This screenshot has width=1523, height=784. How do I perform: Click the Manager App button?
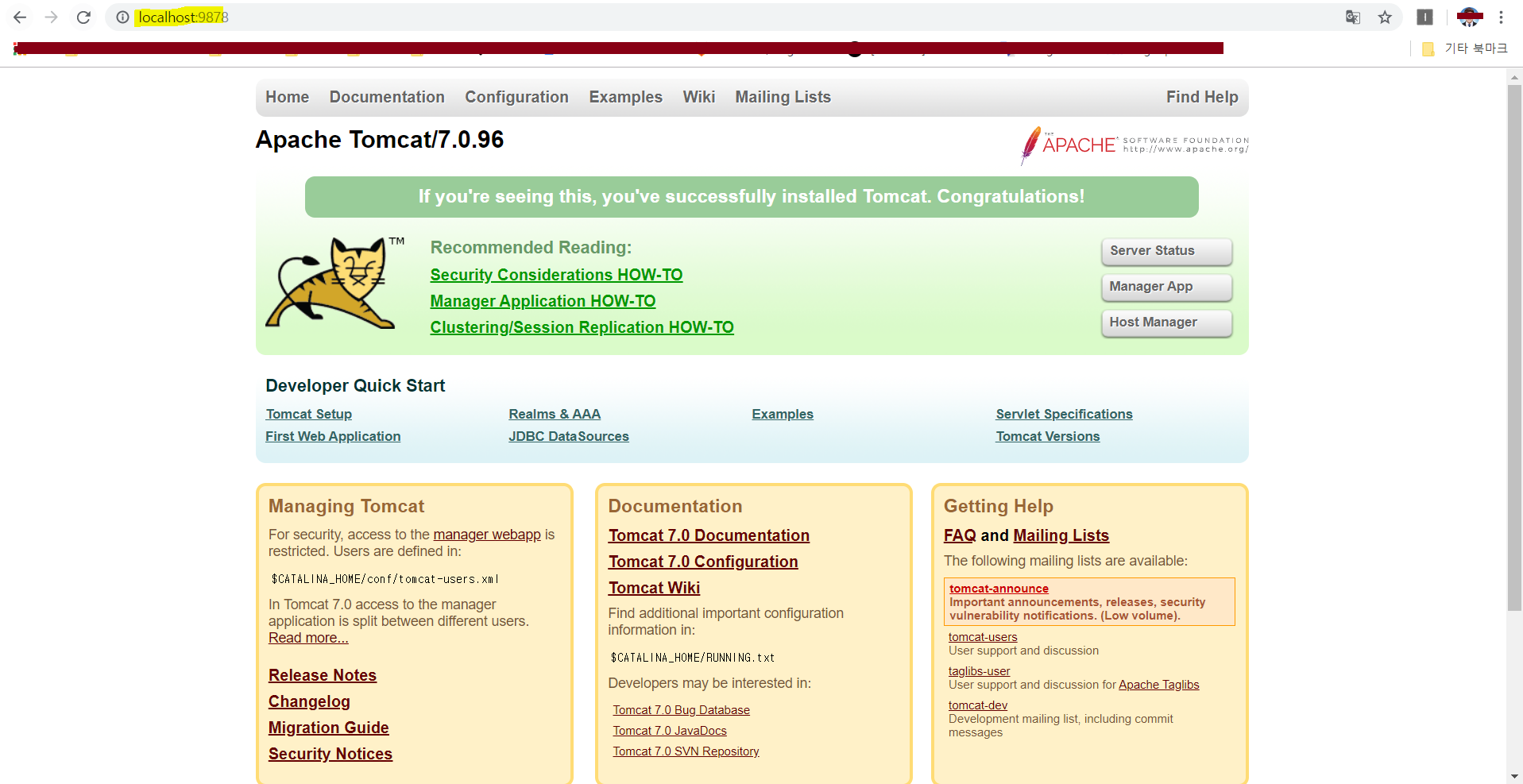(x=1166, y=287)
